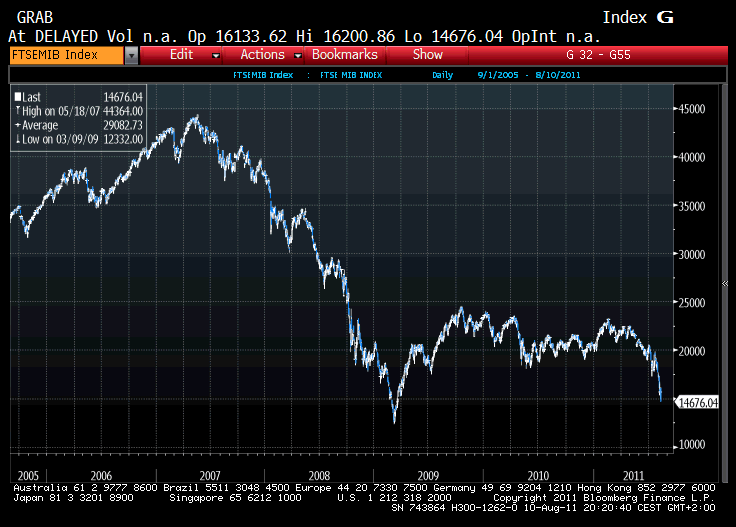Click the end date 8/10/2011

pyautogui.click(x=558, y=75)
